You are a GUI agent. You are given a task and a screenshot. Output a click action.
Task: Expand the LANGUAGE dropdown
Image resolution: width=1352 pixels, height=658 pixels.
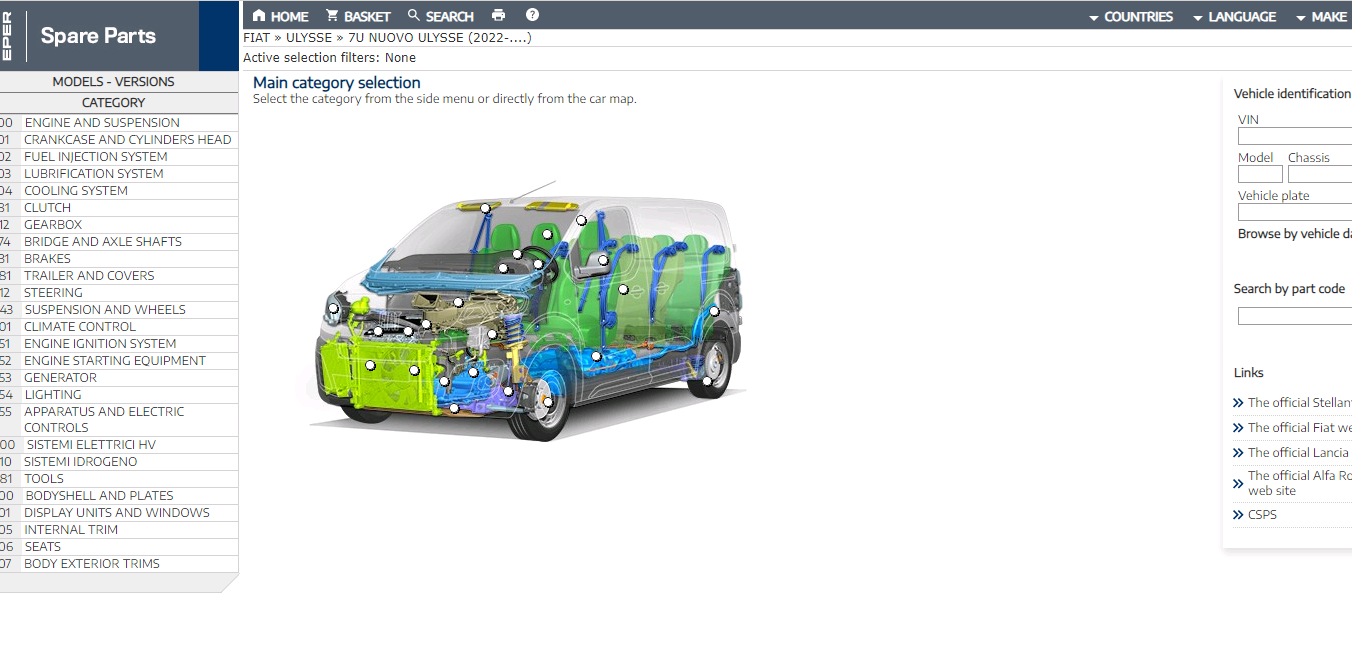click(1234, 17)
